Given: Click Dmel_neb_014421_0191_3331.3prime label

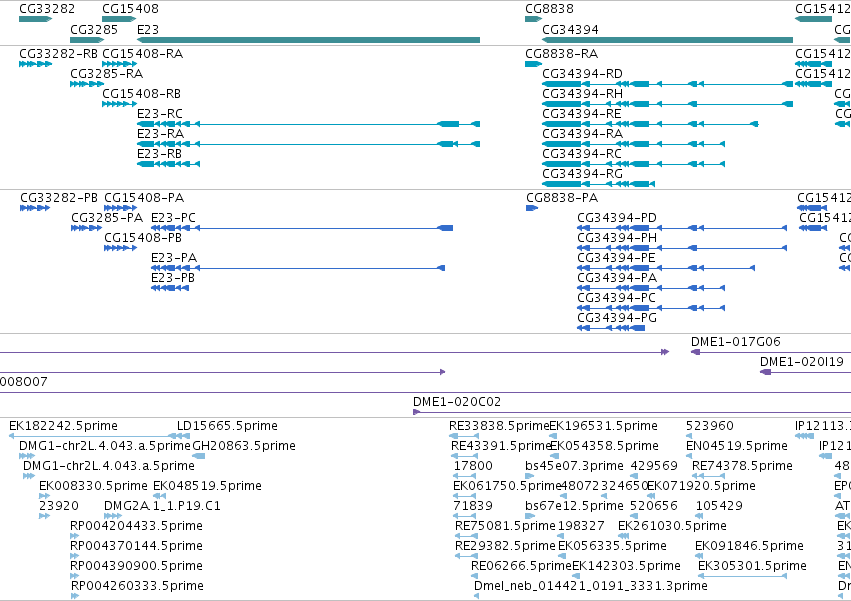Looking at the screenshot, I should click(590, 586).
